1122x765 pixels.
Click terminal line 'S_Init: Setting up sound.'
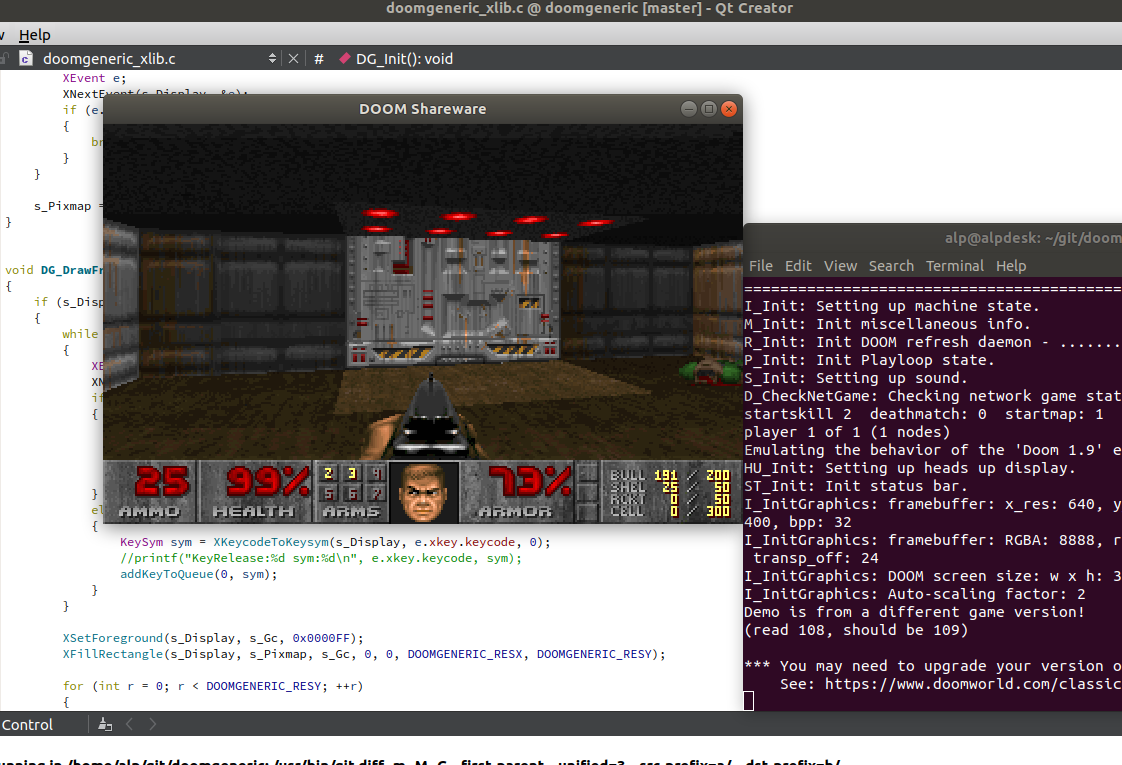[x=856, y=378]
